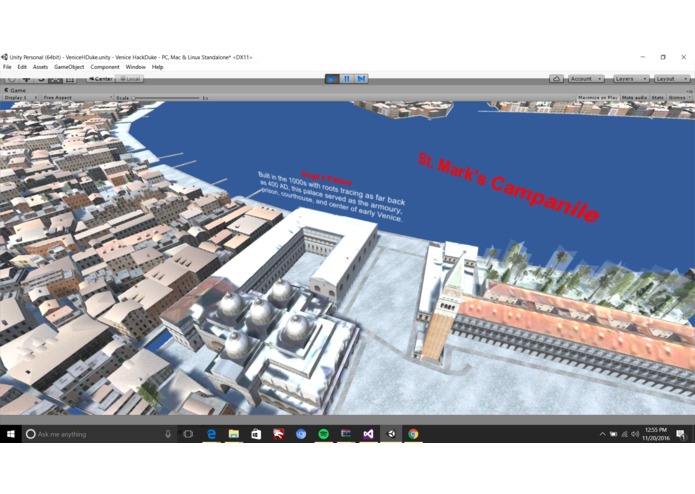
Task: Select the Rect transform tool
Action: 70,79
